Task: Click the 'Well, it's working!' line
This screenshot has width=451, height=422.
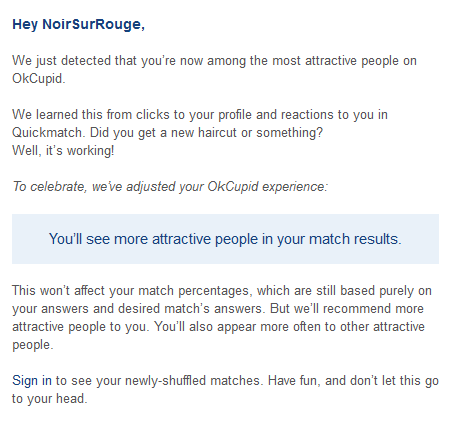Action: tap(63, 151)
